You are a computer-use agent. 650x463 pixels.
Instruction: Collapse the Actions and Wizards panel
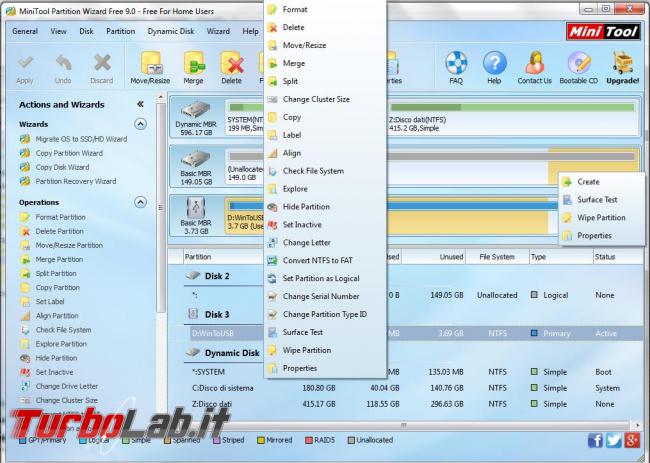tap(140, 104)
